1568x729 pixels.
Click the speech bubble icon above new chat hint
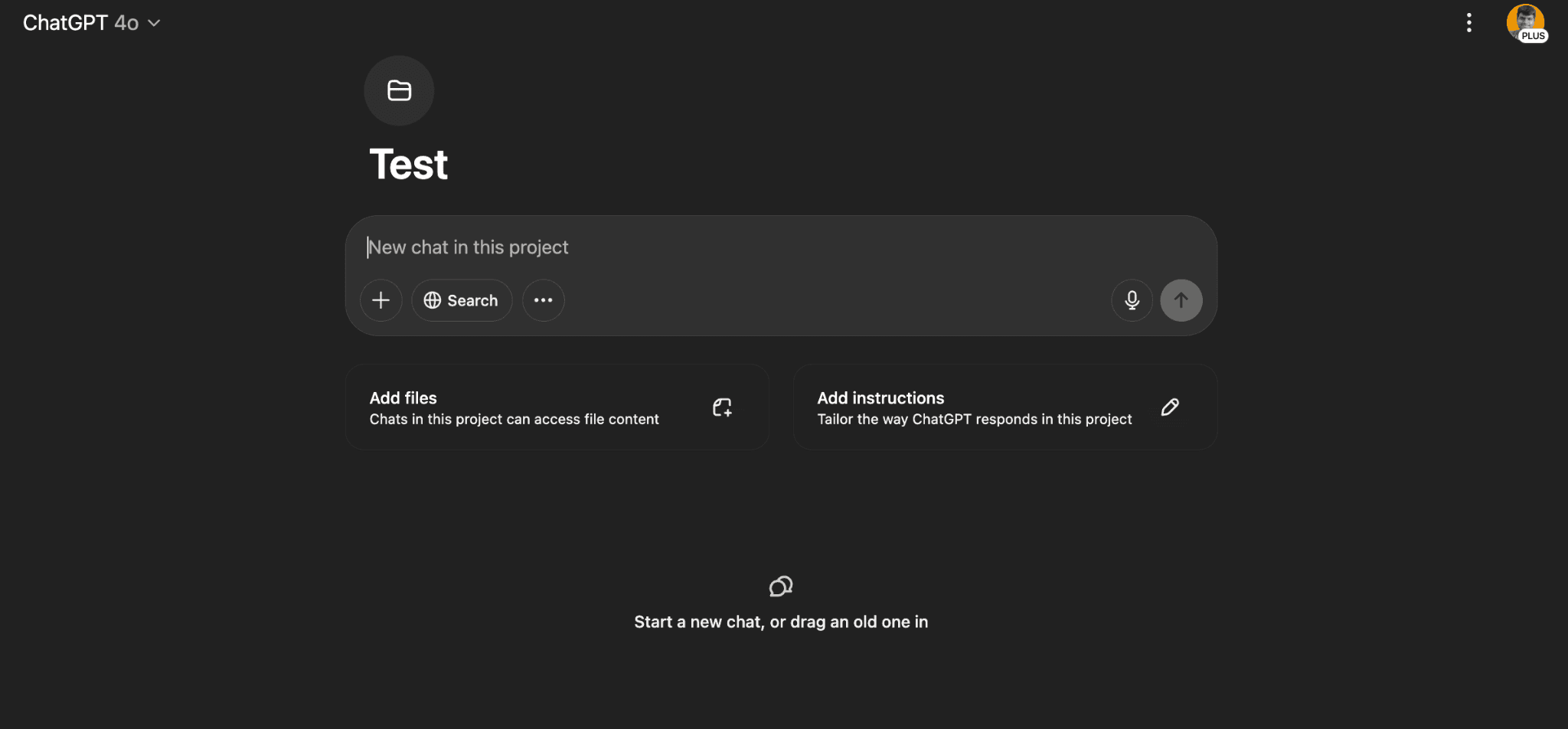[x=780, y=586]
